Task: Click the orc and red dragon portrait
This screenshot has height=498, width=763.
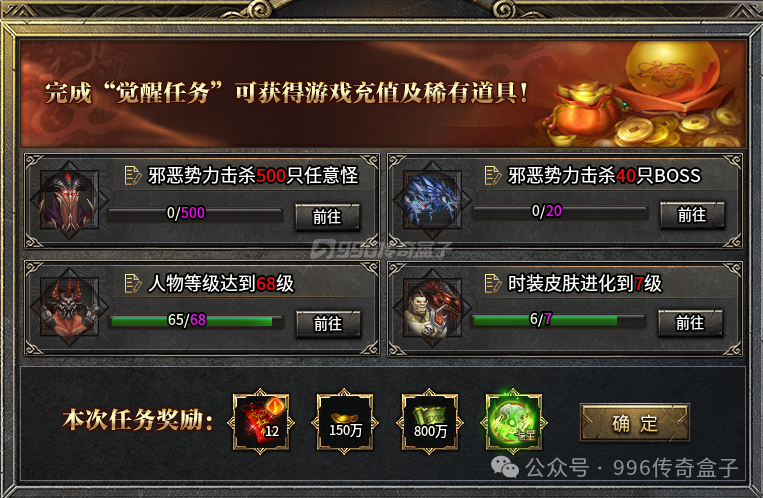Action: [x=432, y=308]
